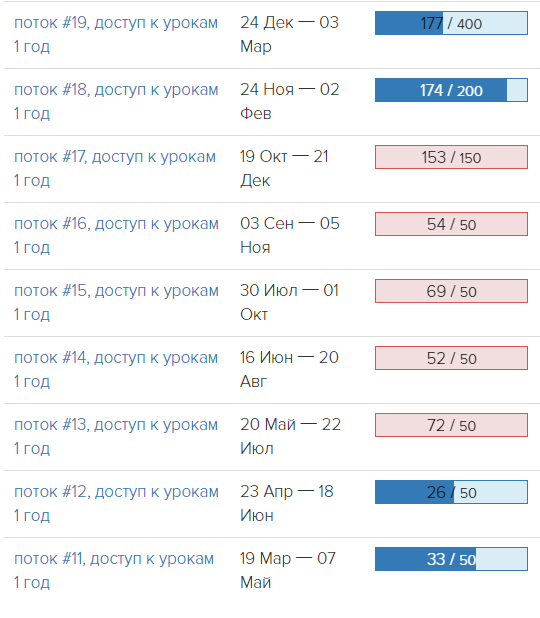Screen dimensions: 540x618
Task: Click the red 69 / 50 bar
Action: pyautogui.click(x=451, y=291)
